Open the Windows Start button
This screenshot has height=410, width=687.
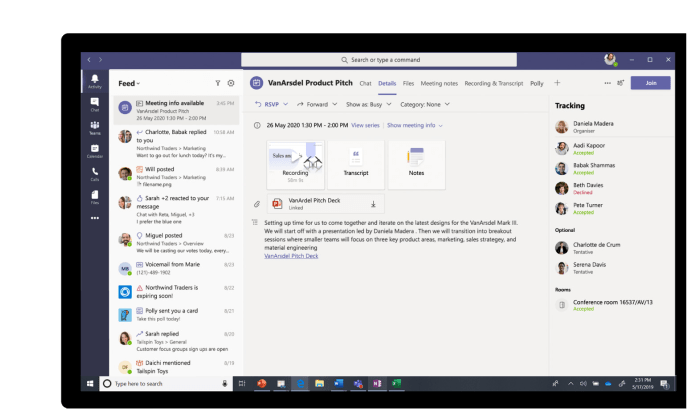click(x=90, y=383)
